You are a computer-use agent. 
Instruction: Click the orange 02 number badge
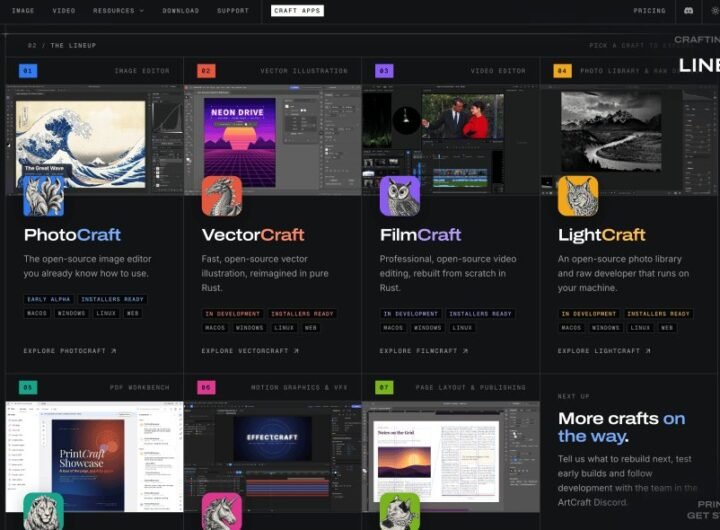pyautogui.click(x=206, y=71)
